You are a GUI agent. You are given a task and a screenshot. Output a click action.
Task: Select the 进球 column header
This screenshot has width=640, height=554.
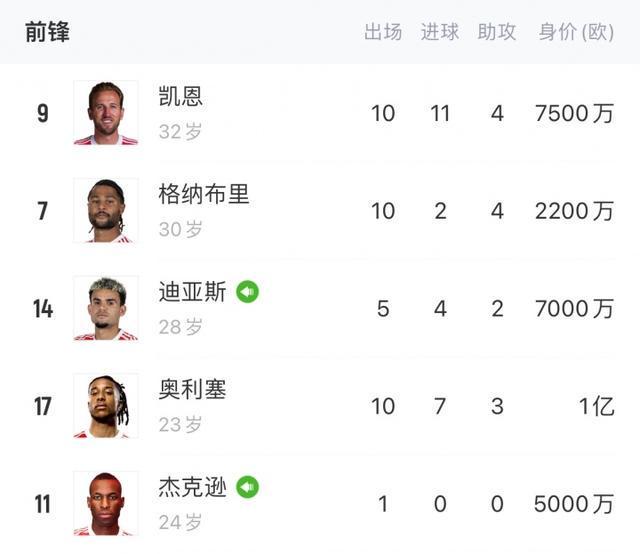point(440,32)
